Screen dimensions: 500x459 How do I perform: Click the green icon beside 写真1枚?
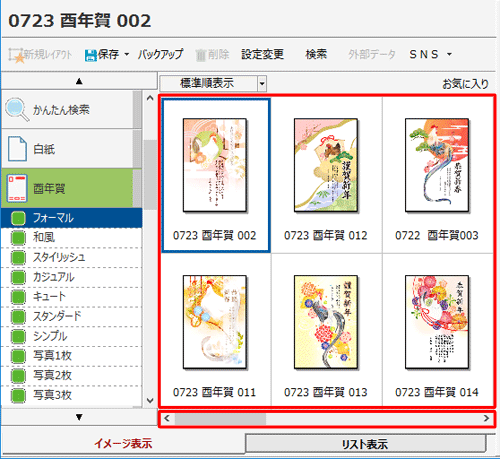click(x=18, y=356)
